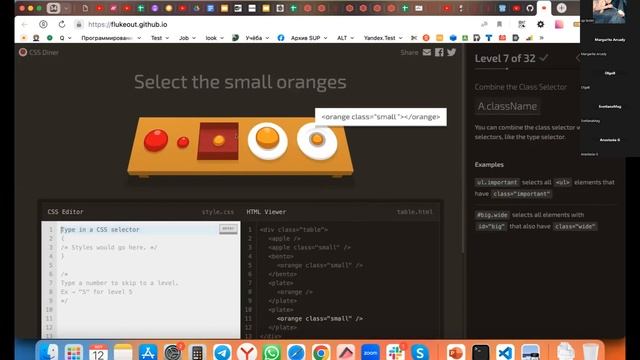Screen dimensions: 640x360
Task: Click the CSS Diner logo
Action: tap(39, 52)
